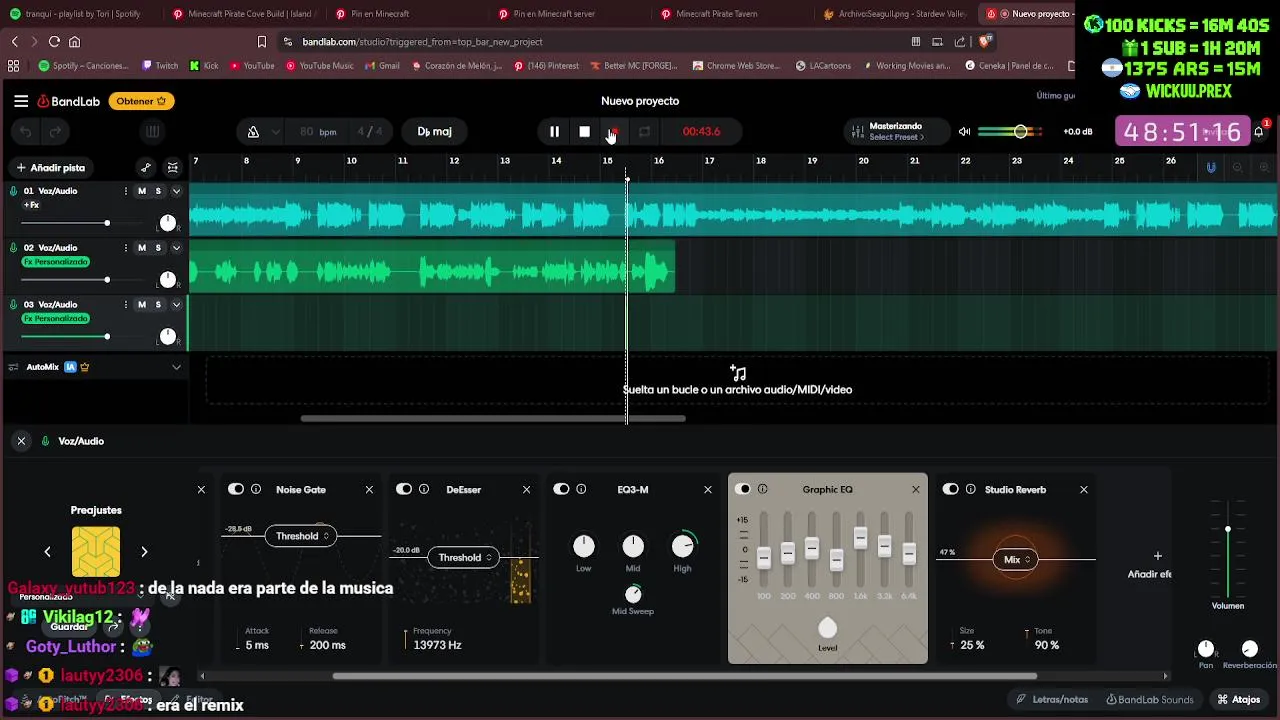The height and width of the screenshot is (720, 1280).
Task: Close the Voz/Audio effects panel
Action: tap(21, 441)
